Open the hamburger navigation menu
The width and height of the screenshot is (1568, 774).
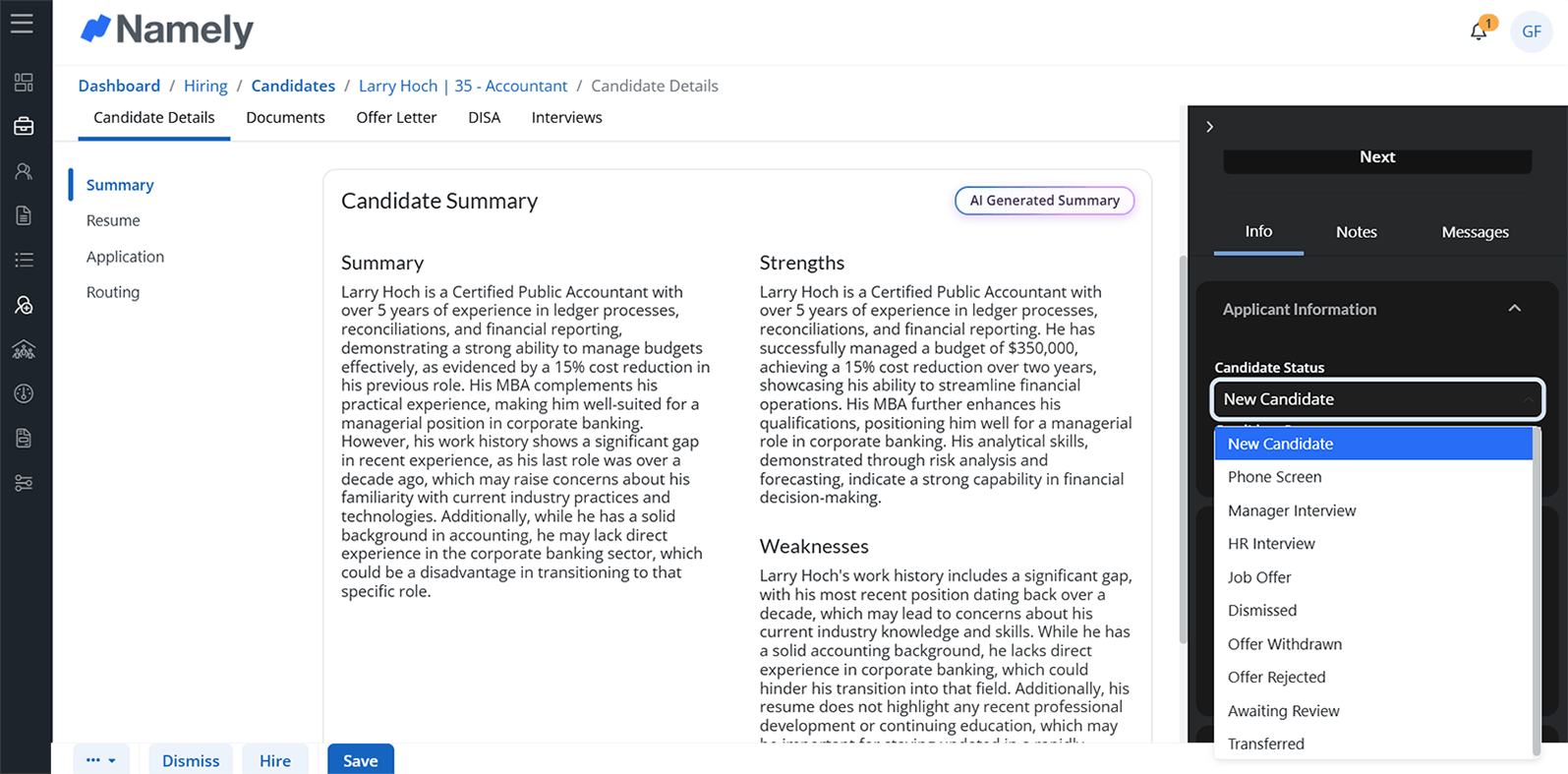[22, 24]
